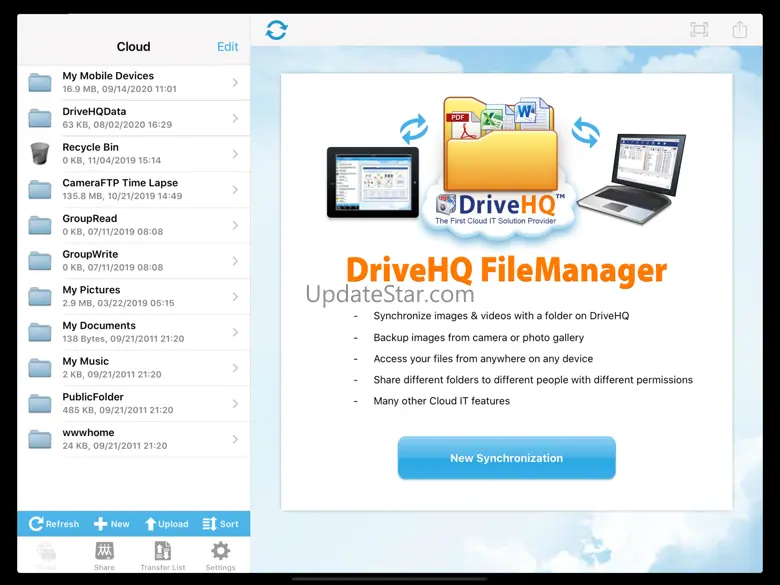Select the "DriveHQData" name text
Viewport: 780px width, 585px height.
(94, 111)
